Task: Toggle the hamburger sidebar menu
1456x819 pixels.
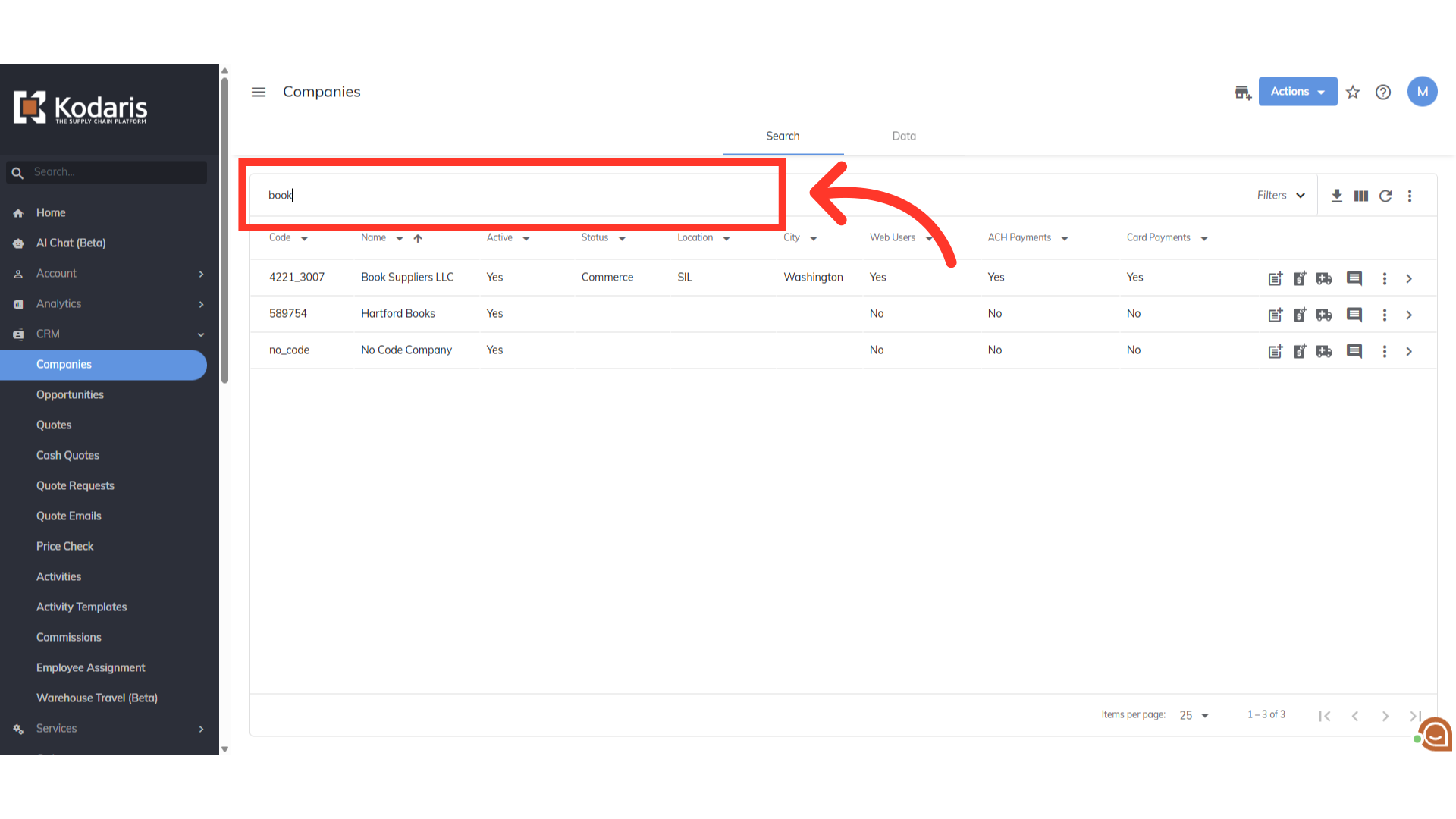Action: coord(259,92)
